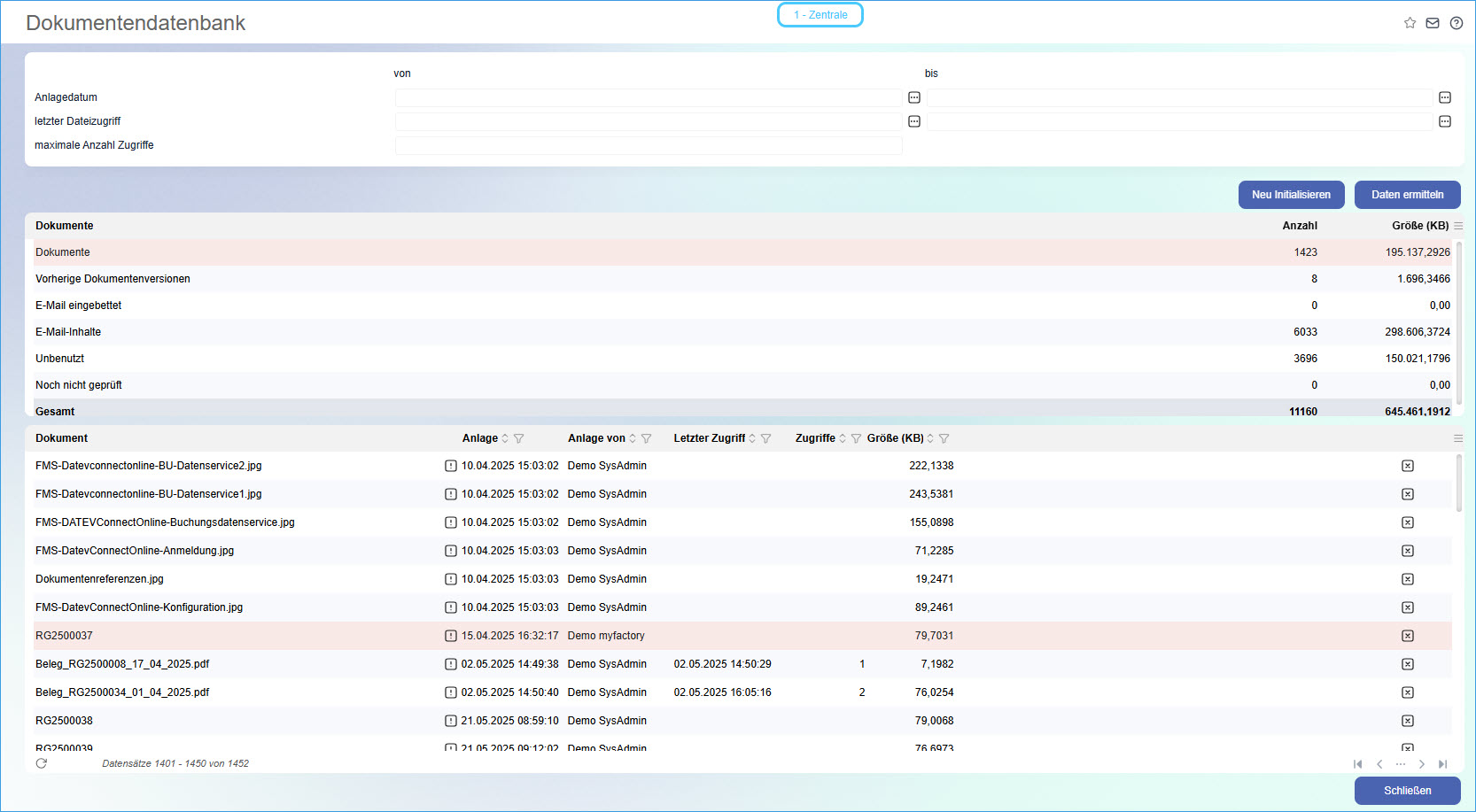Click the maximale Anzahl Zugriffe field

tap(649, 145)
